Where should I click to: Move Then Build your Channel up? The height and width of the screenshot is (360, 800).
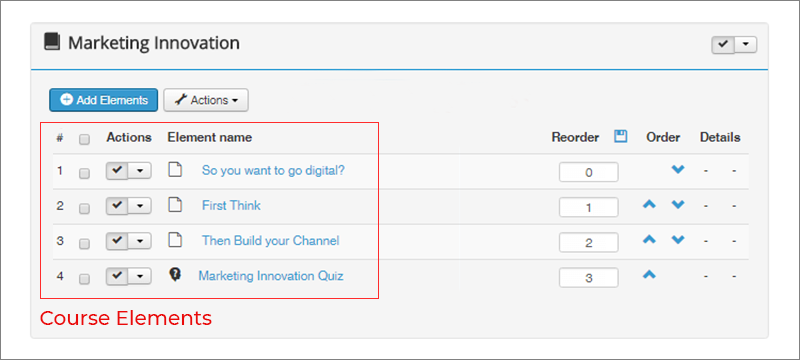(649, 240)
